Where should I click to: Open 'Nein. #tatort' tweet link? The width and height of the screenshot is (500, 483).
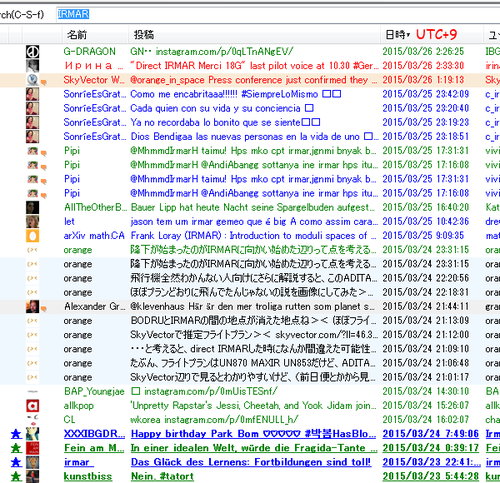pos(162,476)
